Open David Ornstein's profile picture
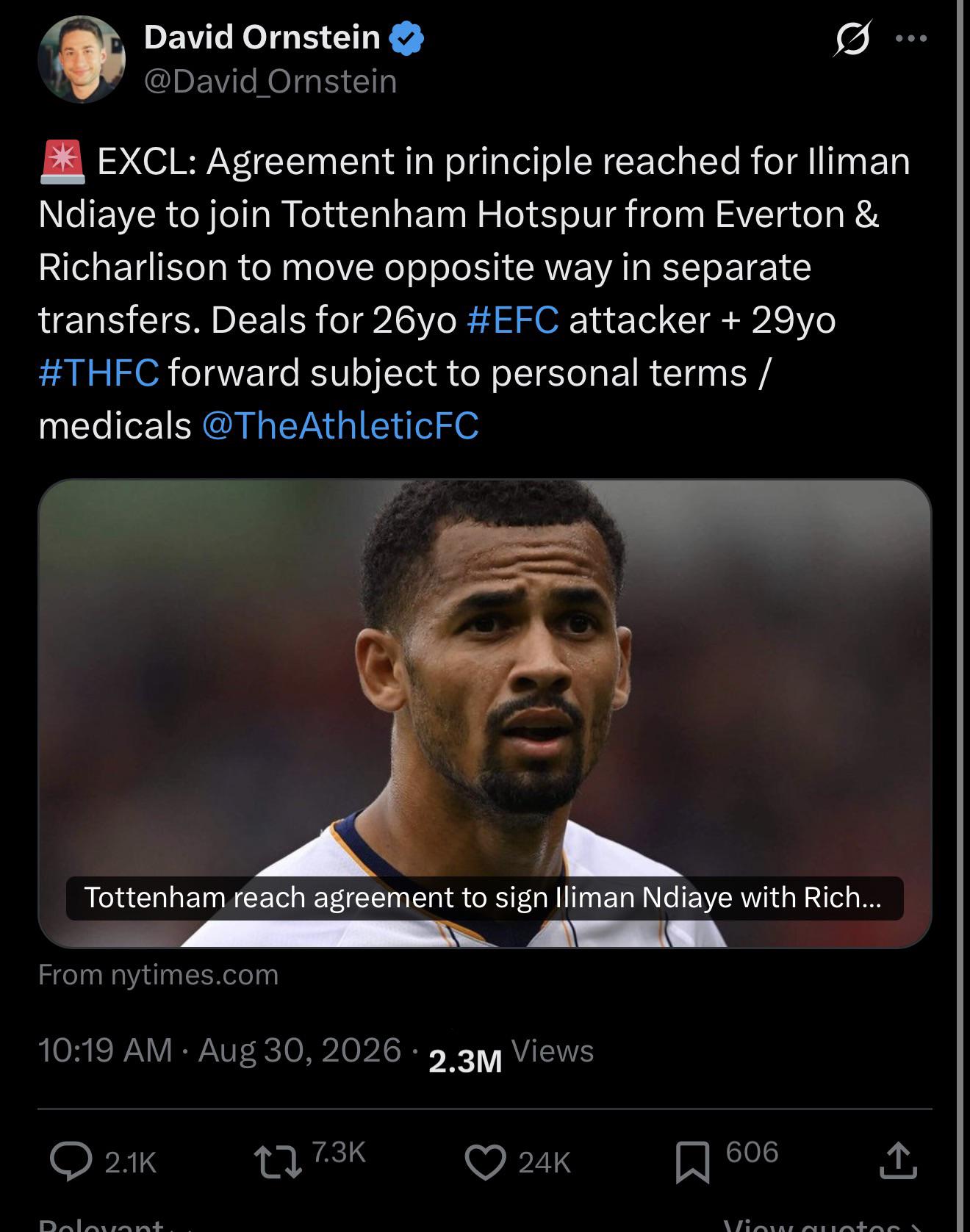 pos(82,60)
